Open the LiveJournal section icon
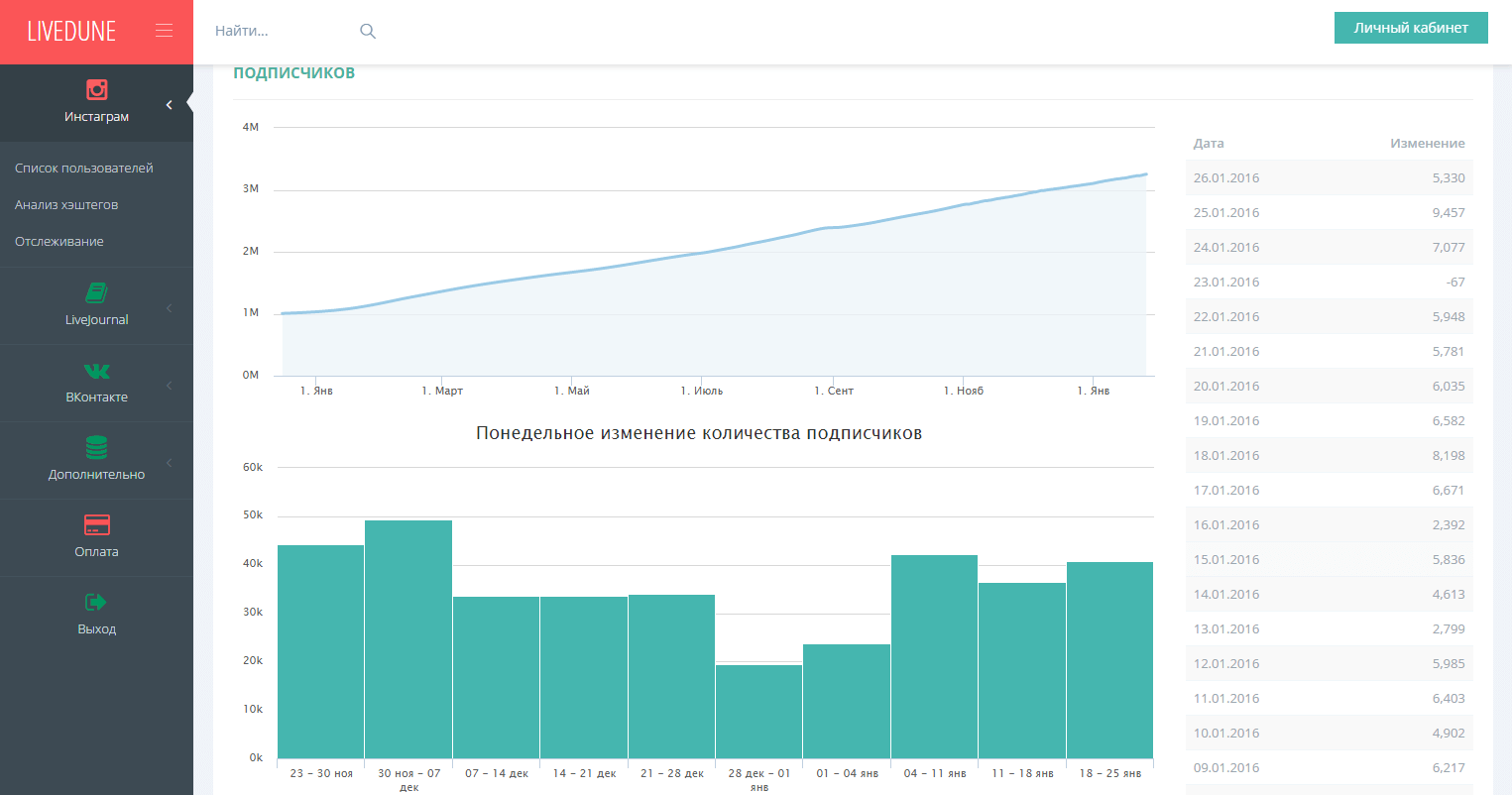This screenshot has width=1512, height=795. click(x=96, y=293)
